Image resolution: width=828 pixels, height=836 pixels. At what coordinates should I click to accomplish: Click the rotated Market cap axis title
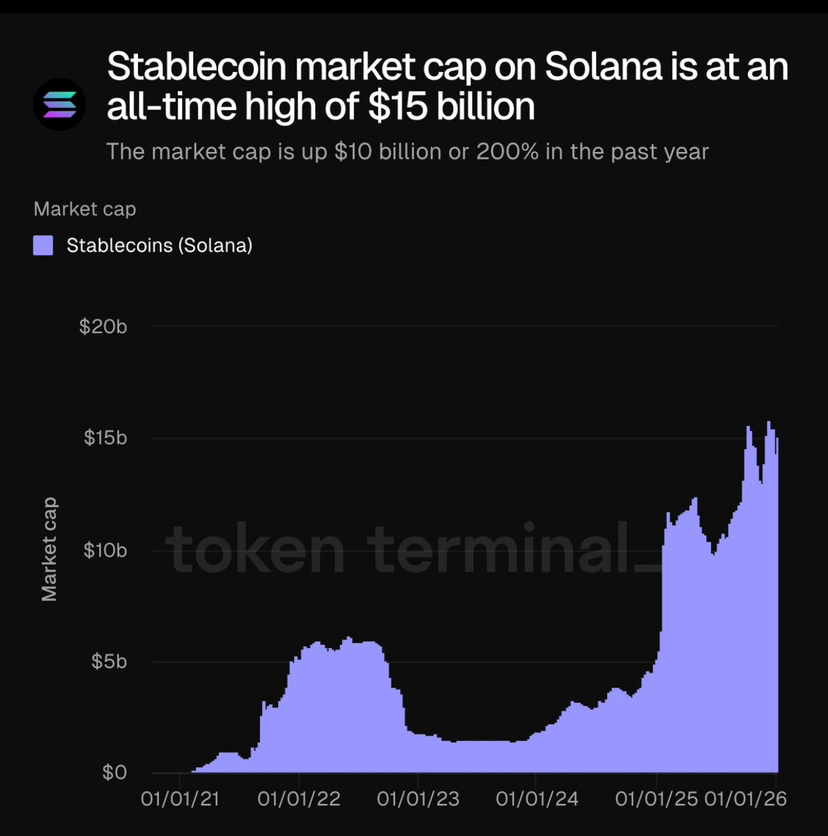pos(50,550)
